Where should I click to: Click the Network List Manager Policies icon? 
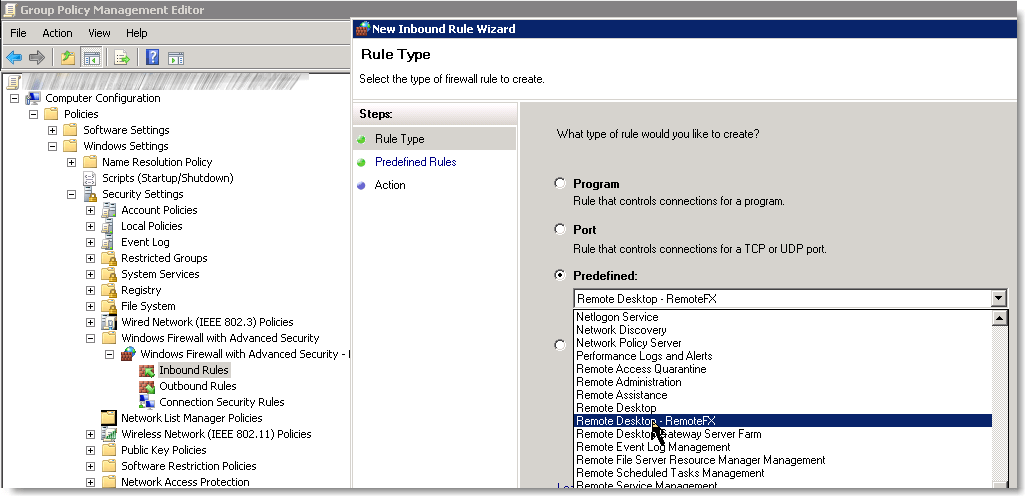pos(109,418)
